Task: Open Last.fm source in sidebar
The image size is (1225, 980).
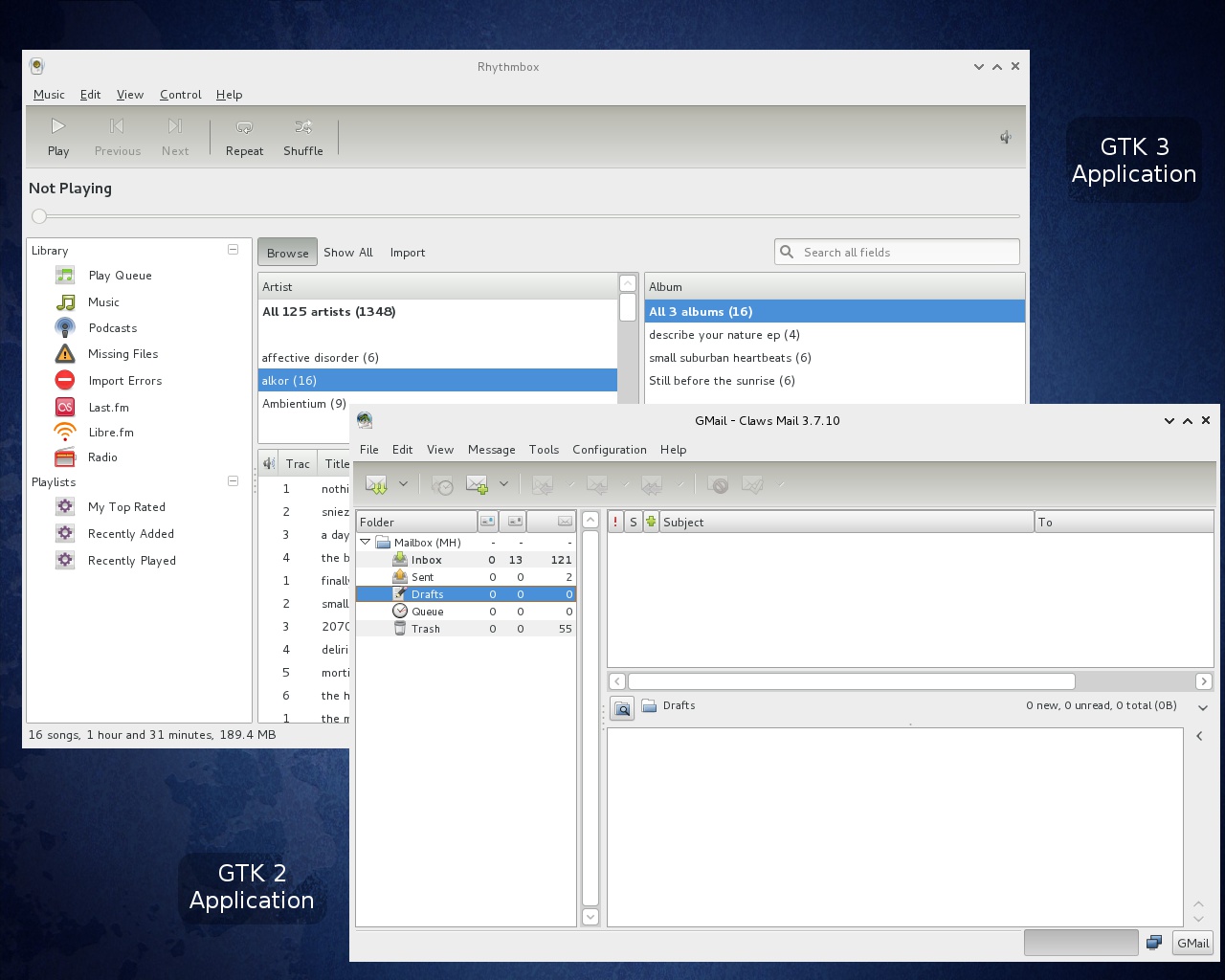Action: coord(108,408)
